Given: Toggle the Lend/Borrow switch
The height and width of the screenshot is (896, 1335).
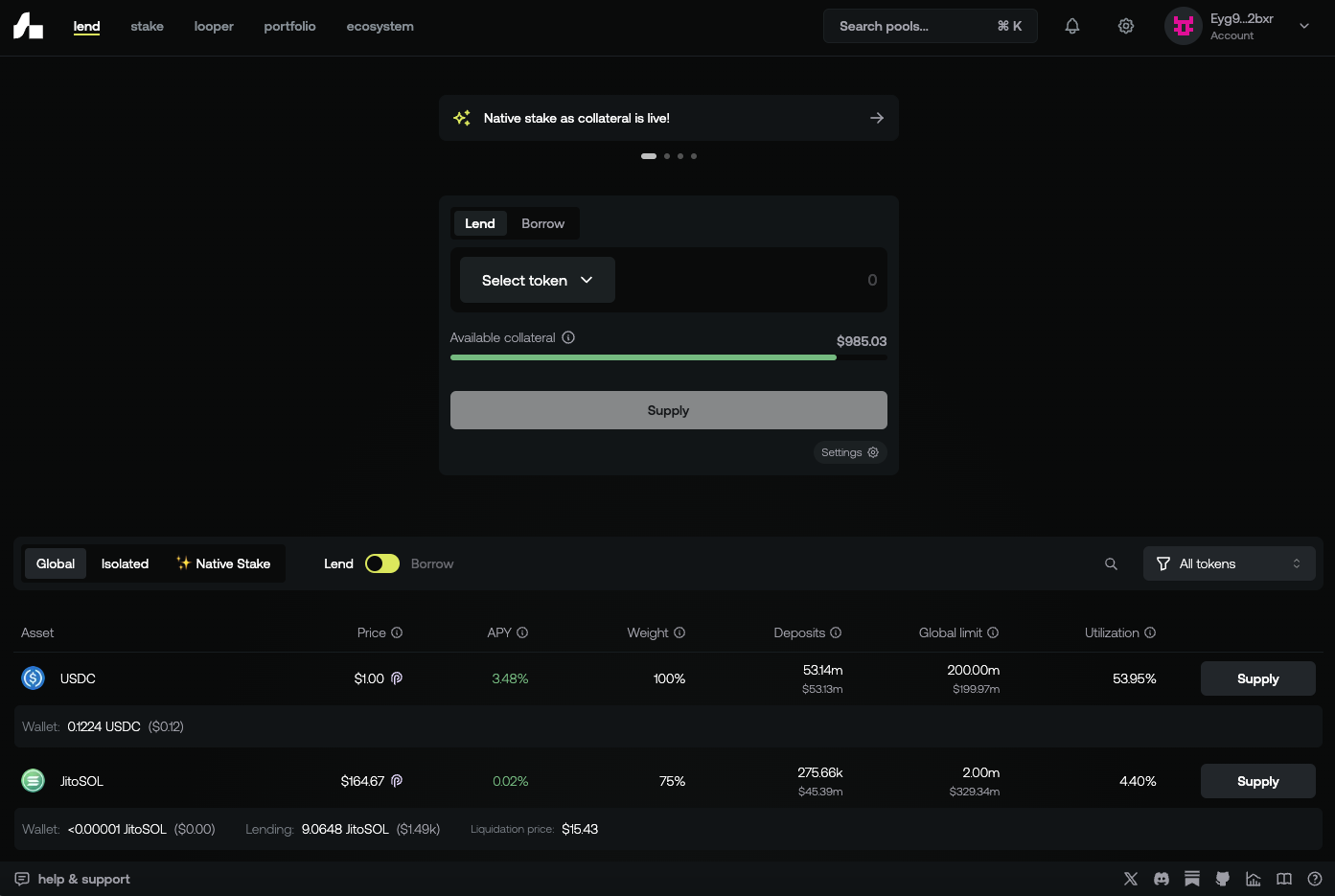Looking at the screenshot, I should point(382,563).
